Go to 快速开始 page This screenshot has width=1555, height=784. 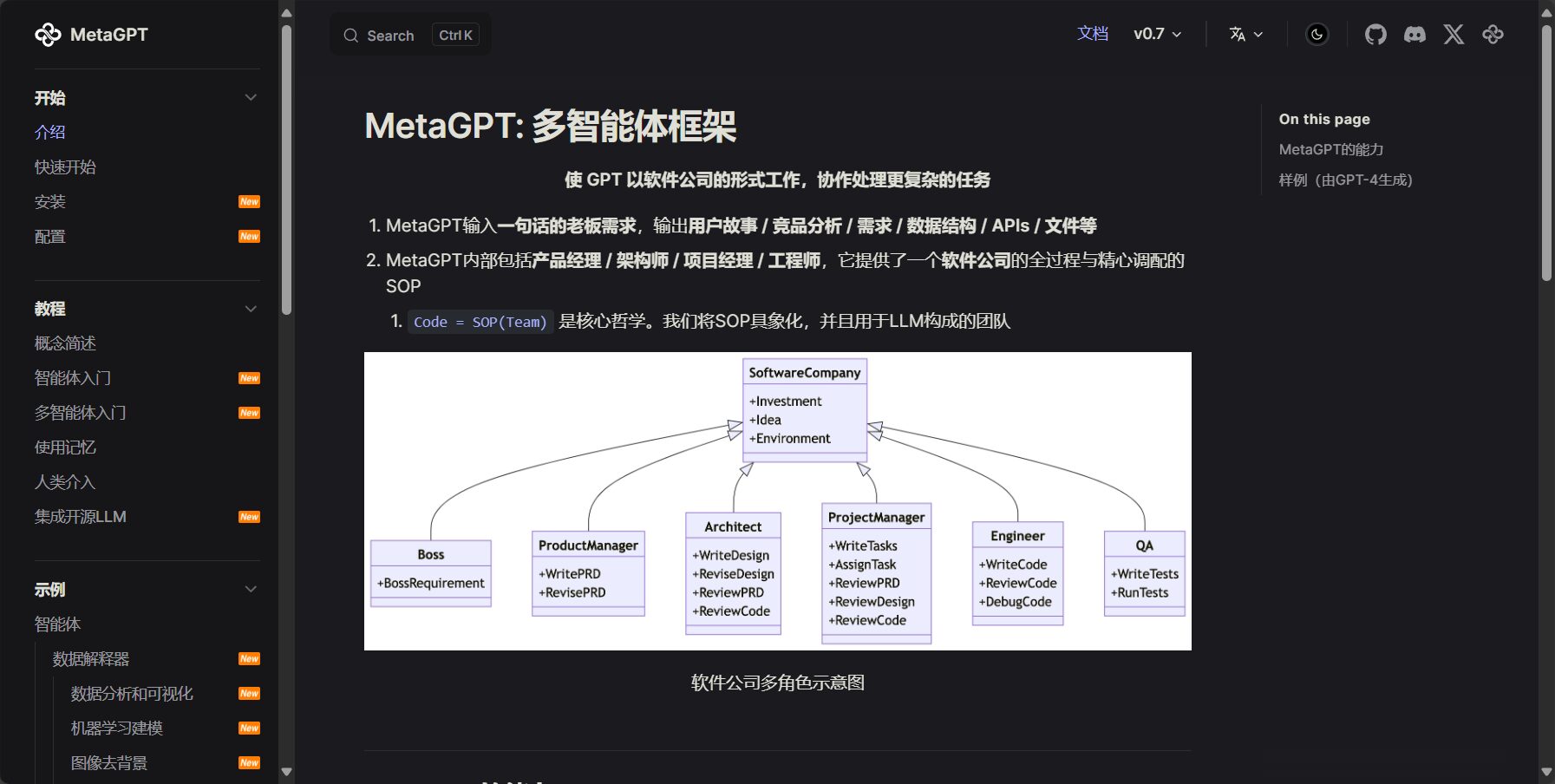point(65,167)
